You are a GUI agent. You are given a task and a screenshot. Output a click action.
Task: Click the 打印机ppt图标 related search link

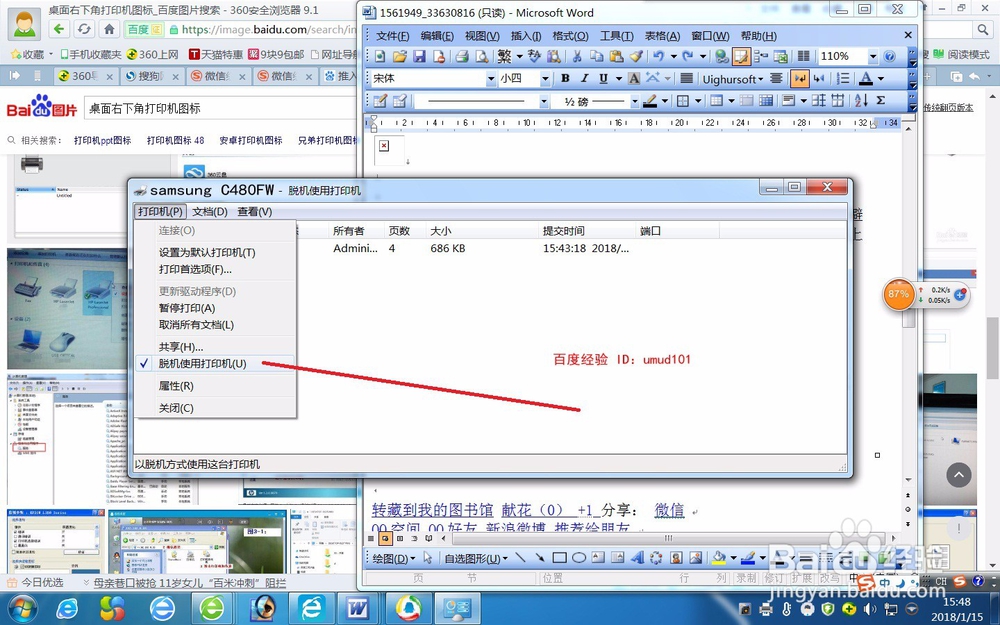(103, 140)
